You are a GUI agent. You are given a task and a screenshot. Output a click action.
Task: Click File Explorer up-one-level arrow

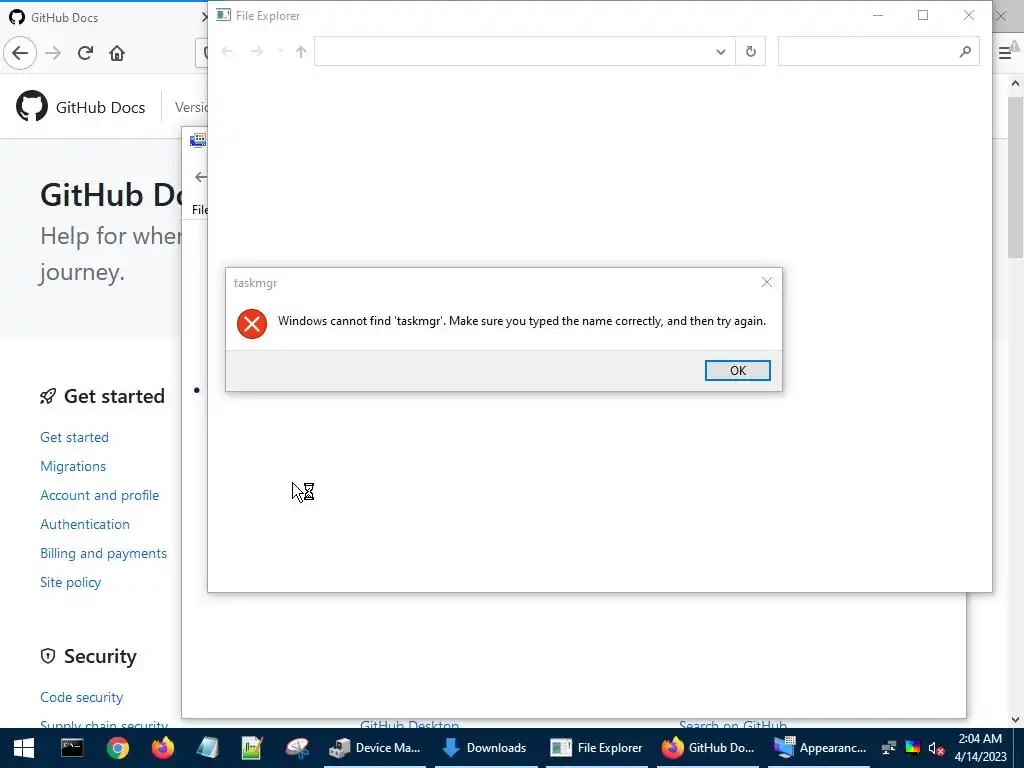300,52
